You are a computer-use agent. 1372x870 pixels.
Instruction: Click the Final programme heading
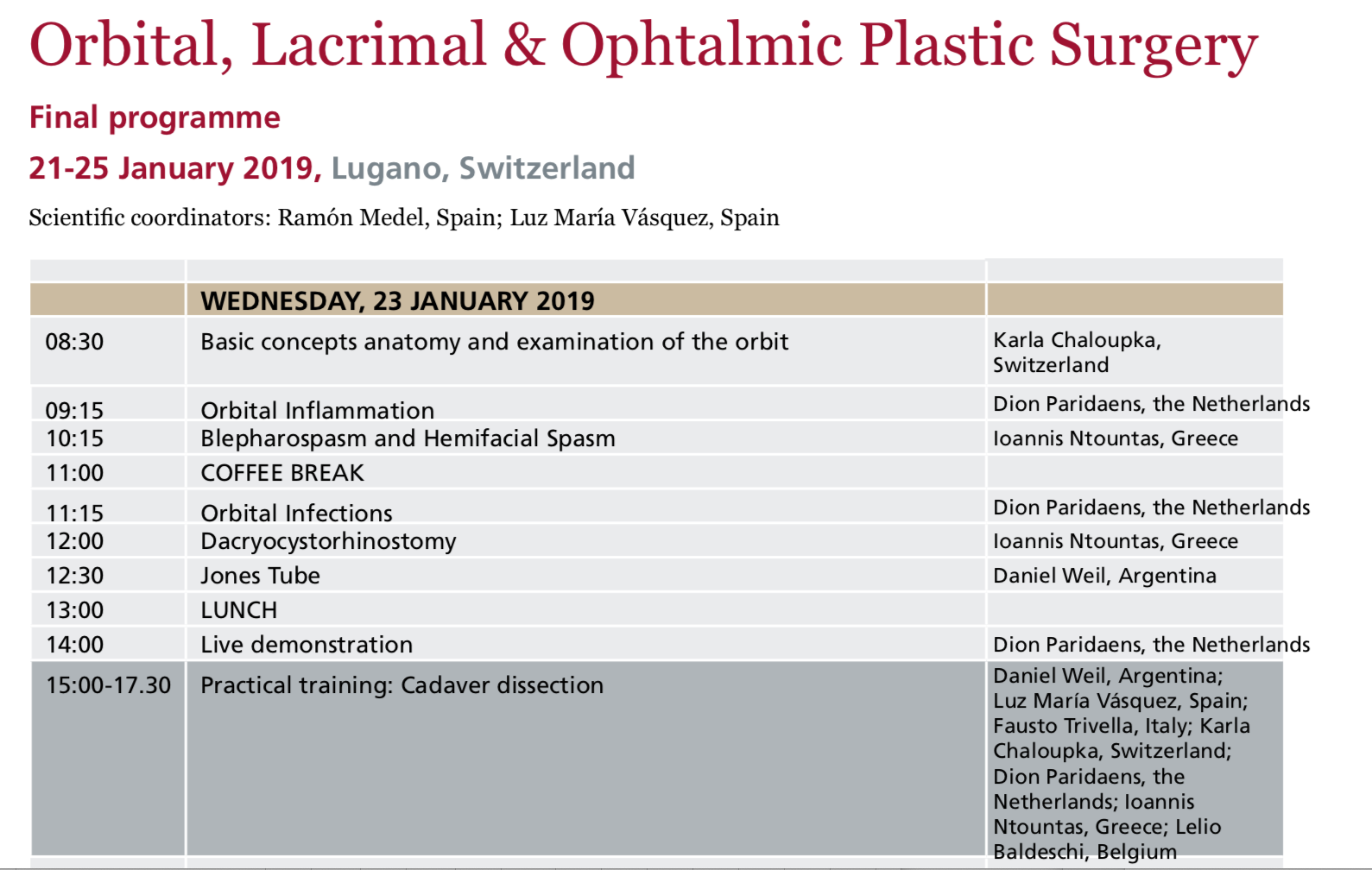point(155,117)
